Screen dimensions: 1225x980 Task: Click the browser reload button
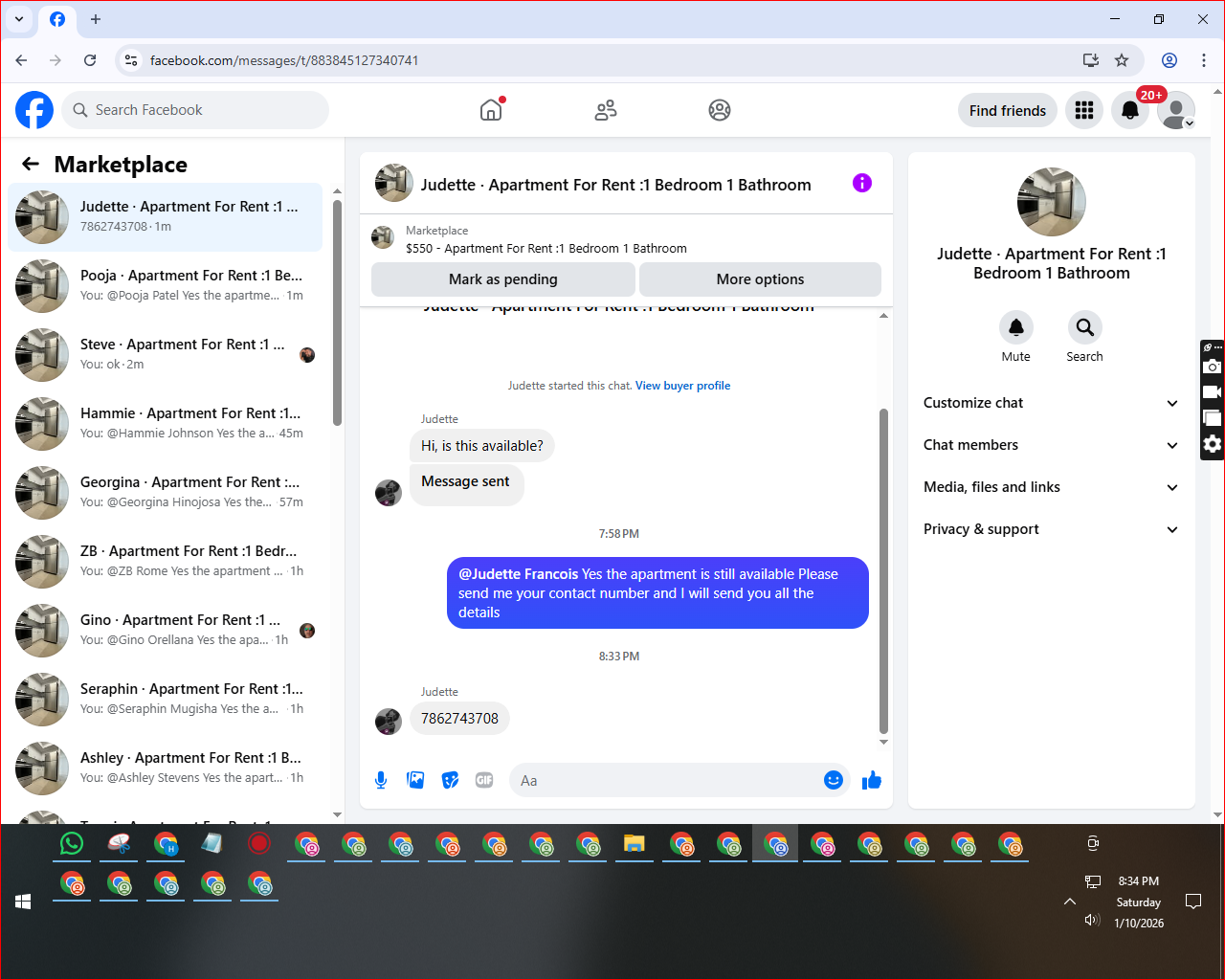pyautogui.click(x=90, y=60)
